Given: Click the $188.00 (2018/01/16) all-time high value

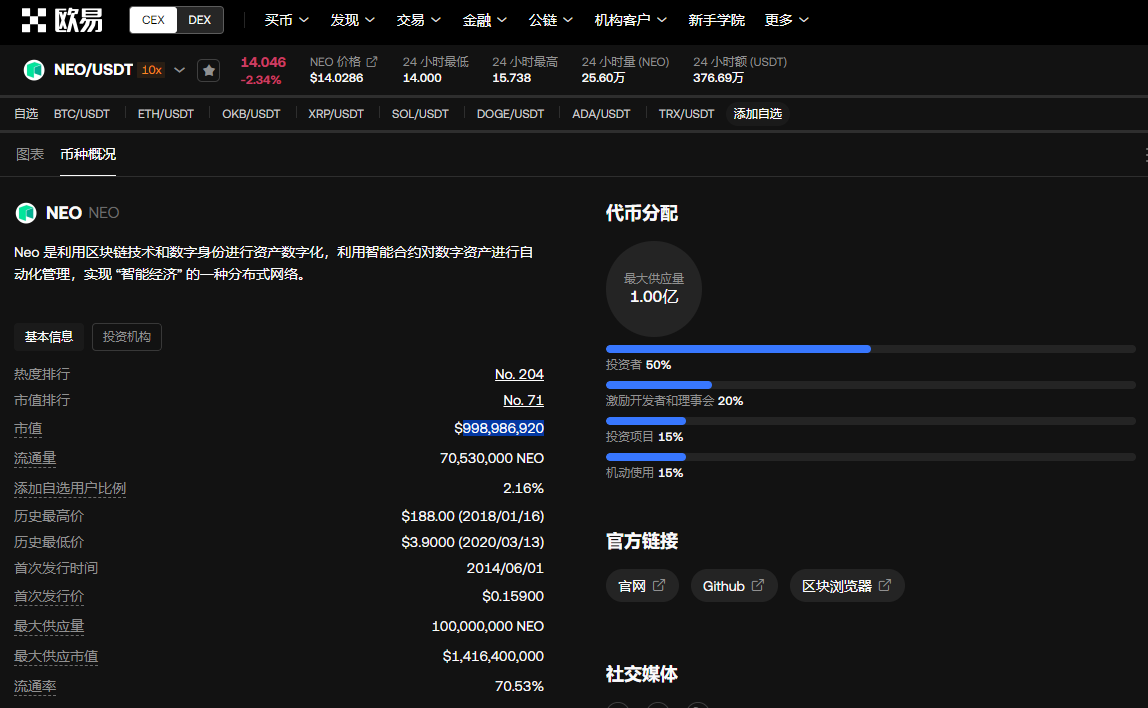Looking at the screenshot, I should 473,516.
